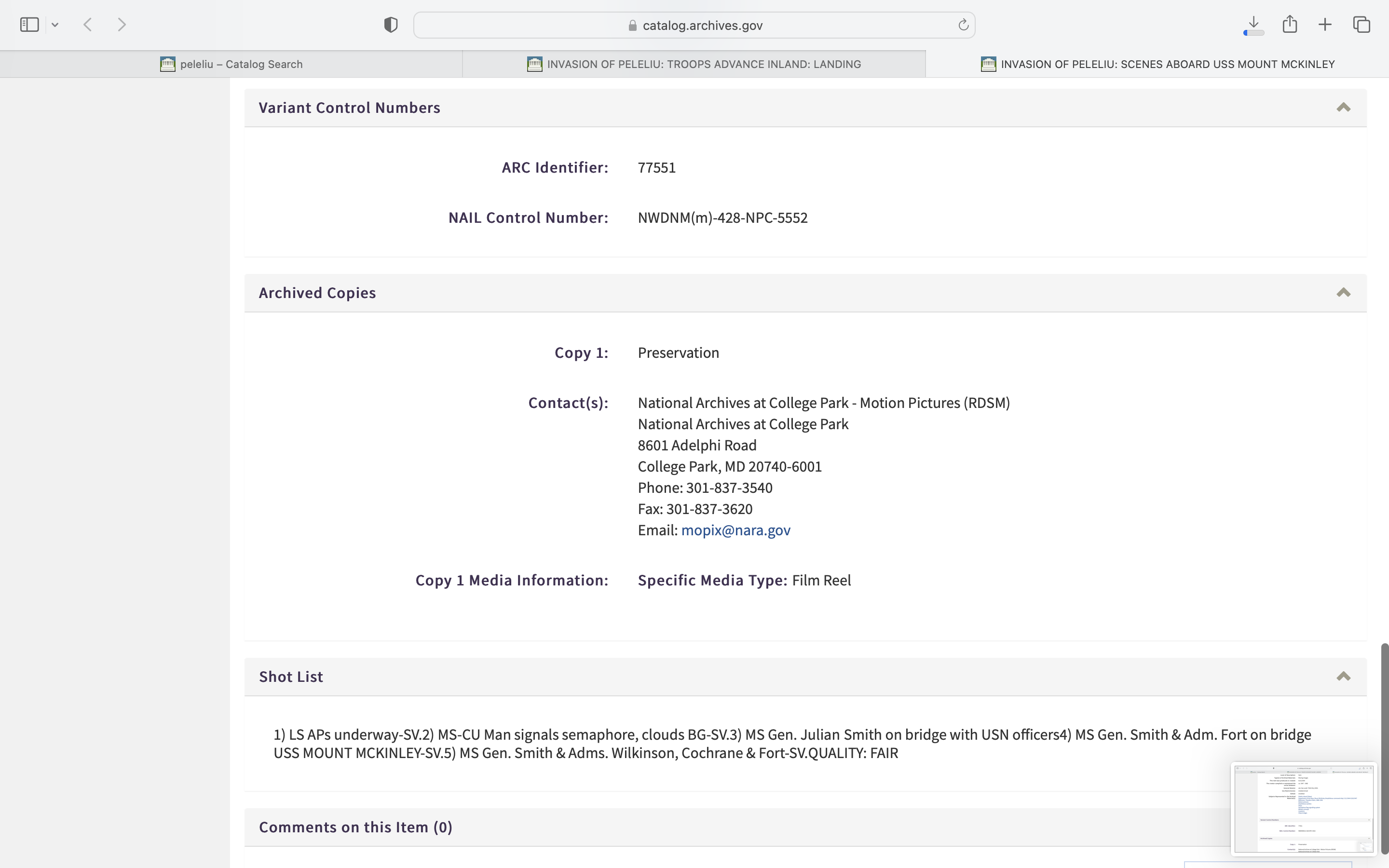Click the privacy shield icon
1389x868 pixels.
[391, 25]
